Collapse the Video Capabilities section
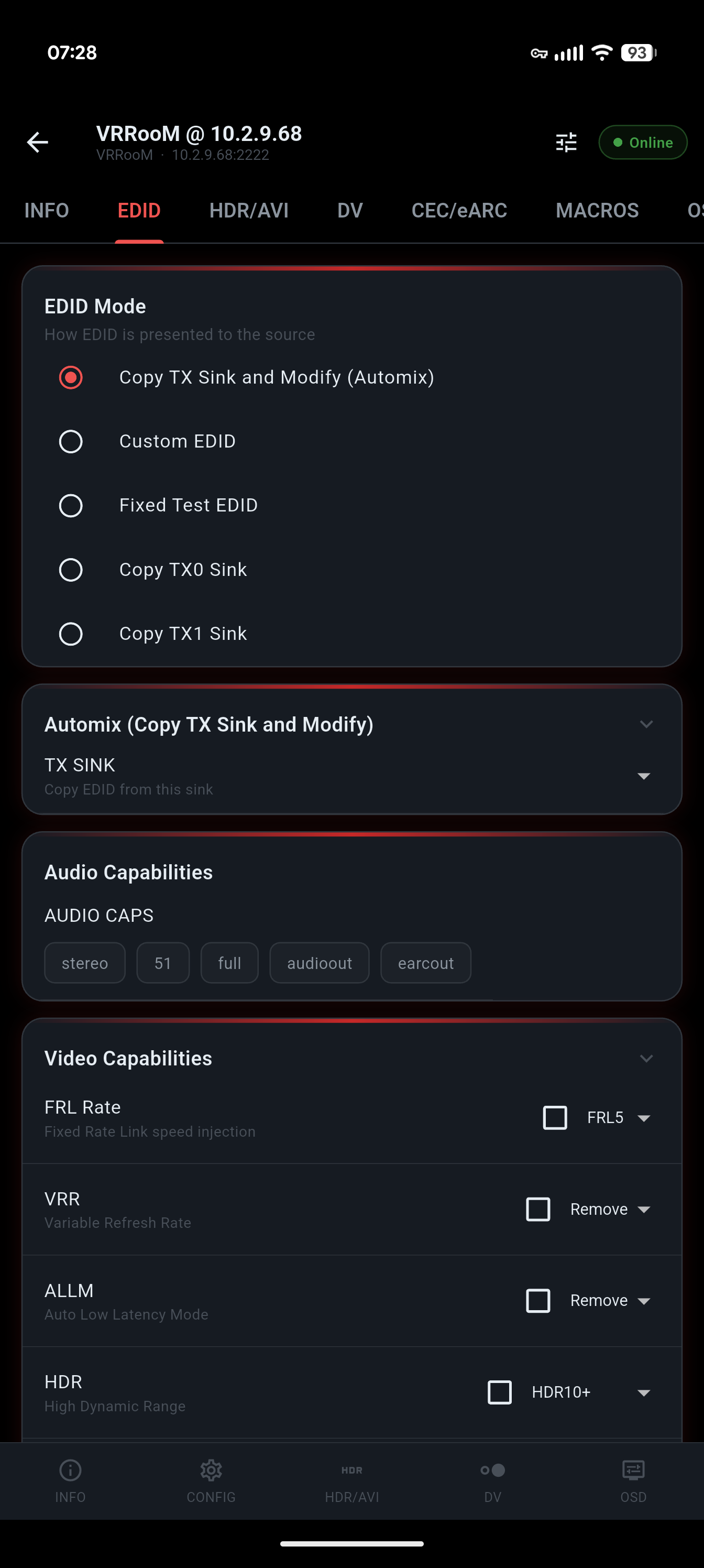 (x=646, y=1059)
